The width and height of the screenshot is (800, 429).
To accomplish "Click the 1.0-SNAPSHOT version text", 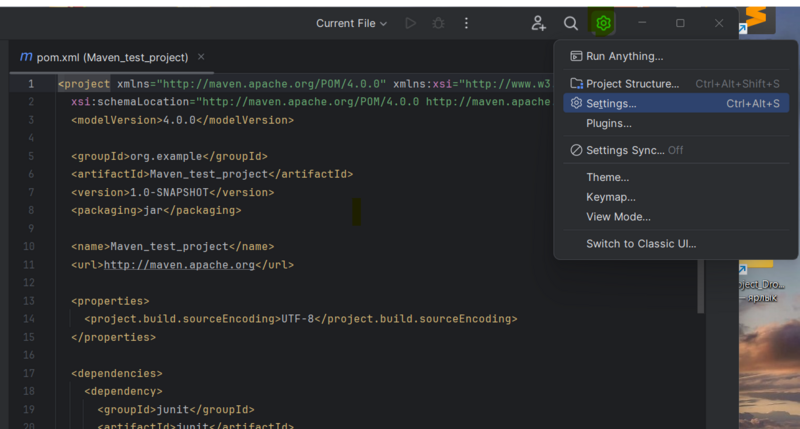I will pos(169,192).
